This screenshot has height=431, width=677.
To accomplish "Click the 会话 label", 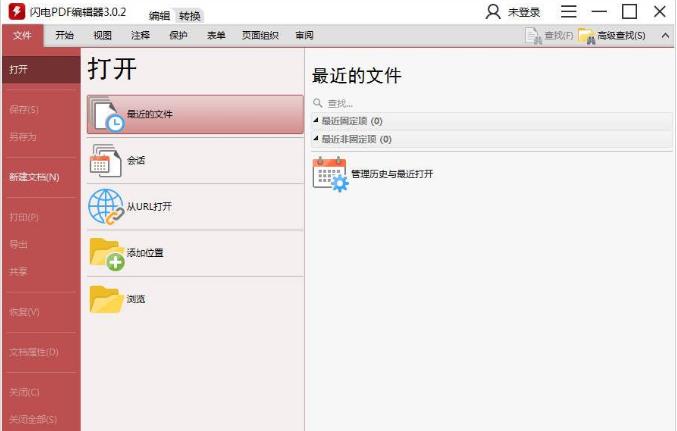I will coord(136,161).
